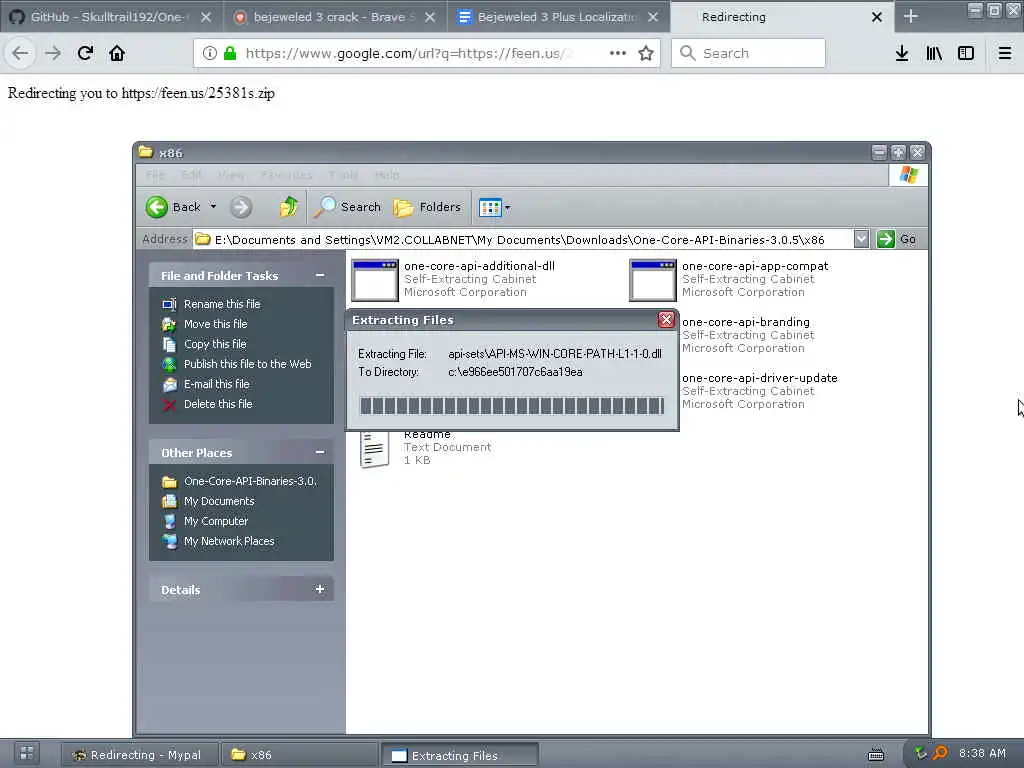The width and height of the screenshot is (1024, 768).
Task: Click the 8:38 AM taskbar clock
Action: 982,753
